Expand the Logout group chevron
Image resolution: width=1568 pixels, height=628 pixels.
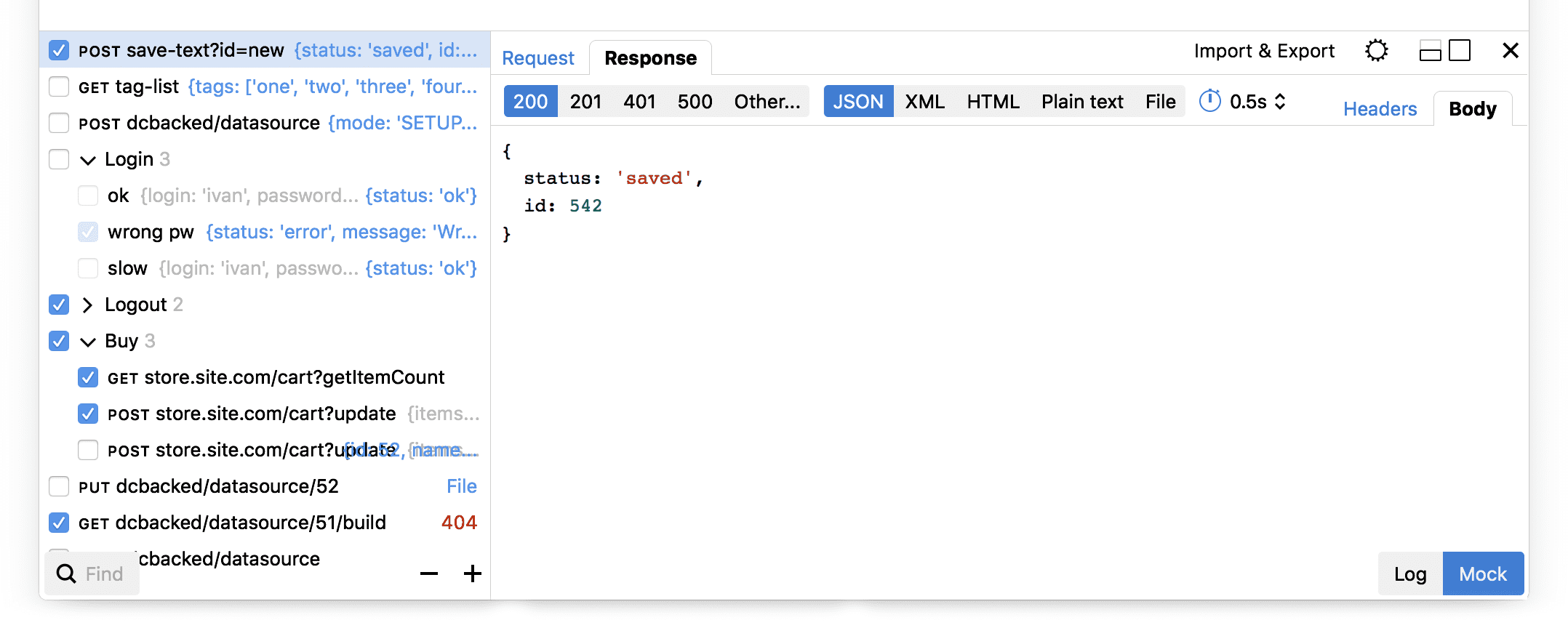coord(88,305)
